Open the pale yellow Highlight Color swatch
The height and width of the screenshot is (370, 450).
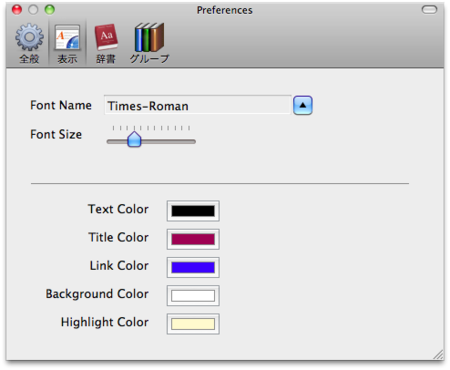(193, 324)
